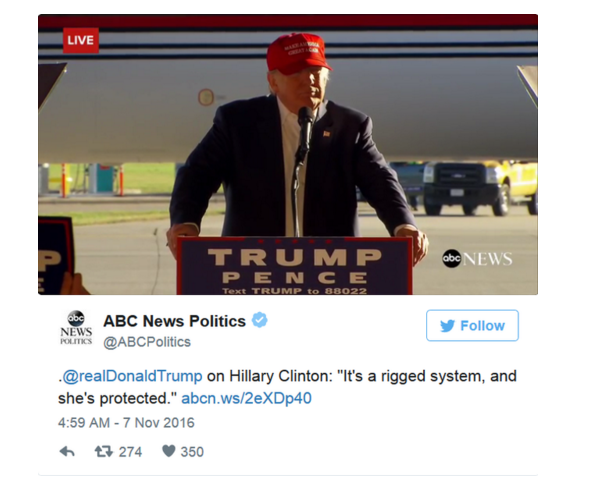Click the Twitter bird in Follow button

click(x=447, y=326)
